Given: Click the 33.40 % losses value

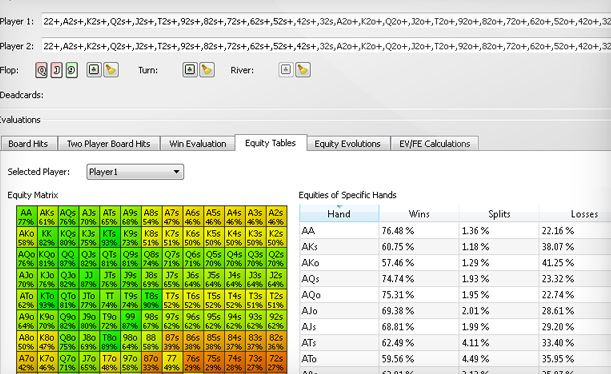Looking at the screenshot, I should tap(558, 342).
